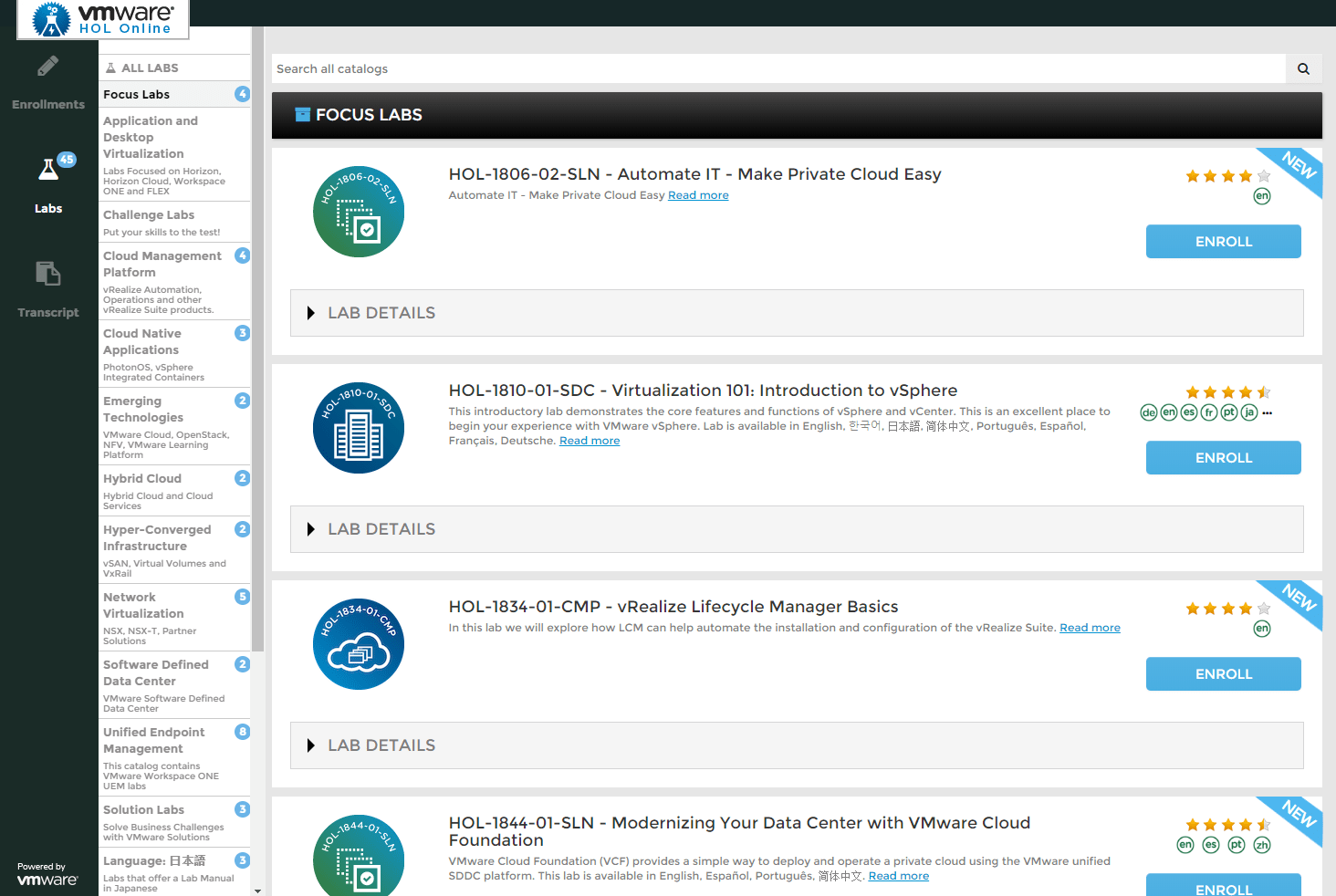
Task: Select ALL LABS at the catalog list top
Action: pyautogui.click(x=174, y=68)
